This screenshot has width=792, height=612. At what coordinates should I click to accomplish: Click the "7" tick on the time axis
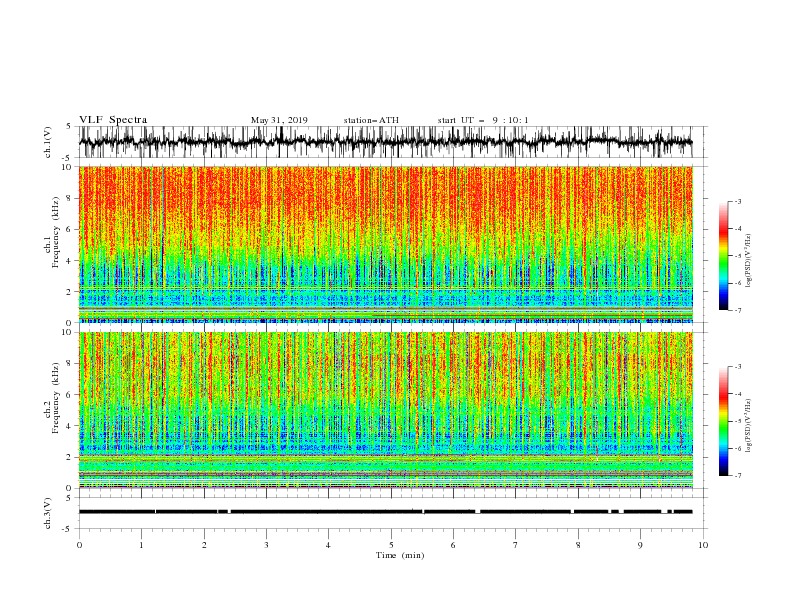(516, 545)
